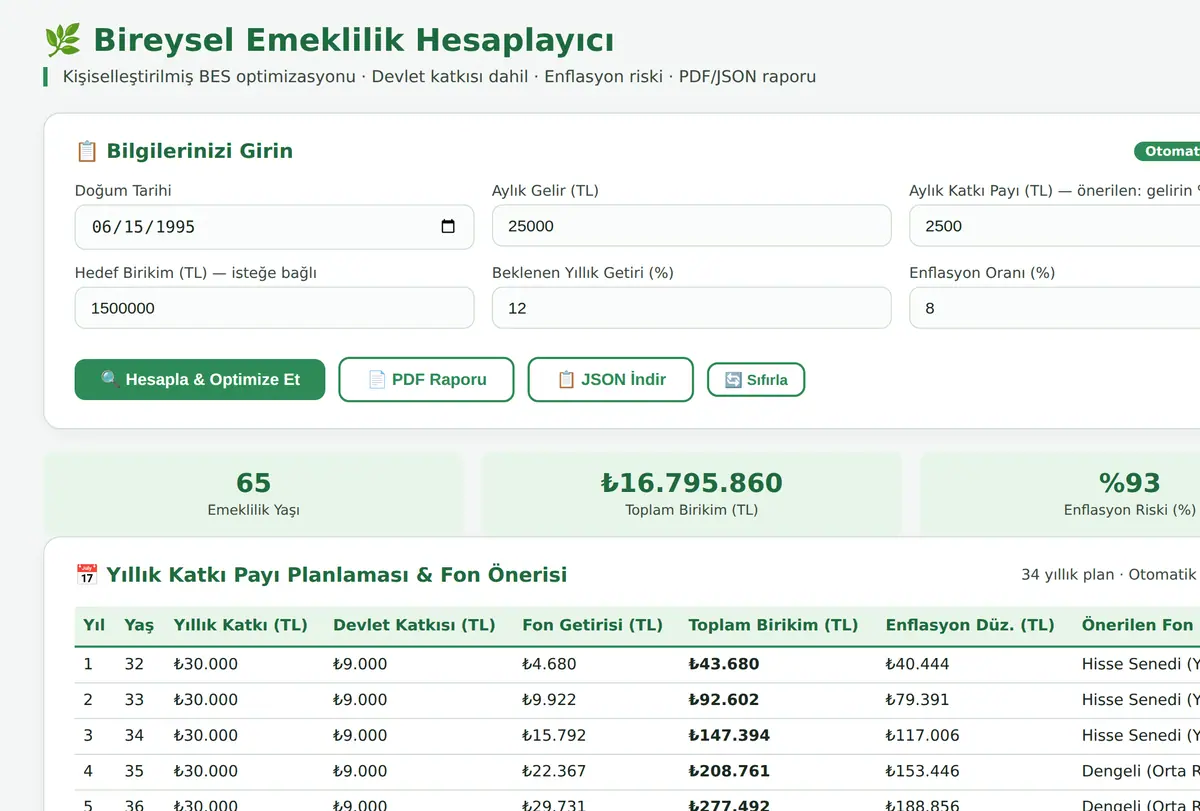Focus the Doğum Tarihi date field
1200x811 pixels.
(274, 227)
